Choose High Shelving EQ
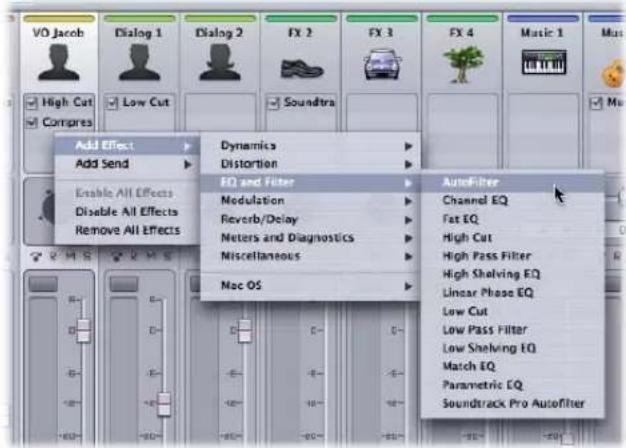The height and width of the screenshot is (448, 626). point(513,274)
